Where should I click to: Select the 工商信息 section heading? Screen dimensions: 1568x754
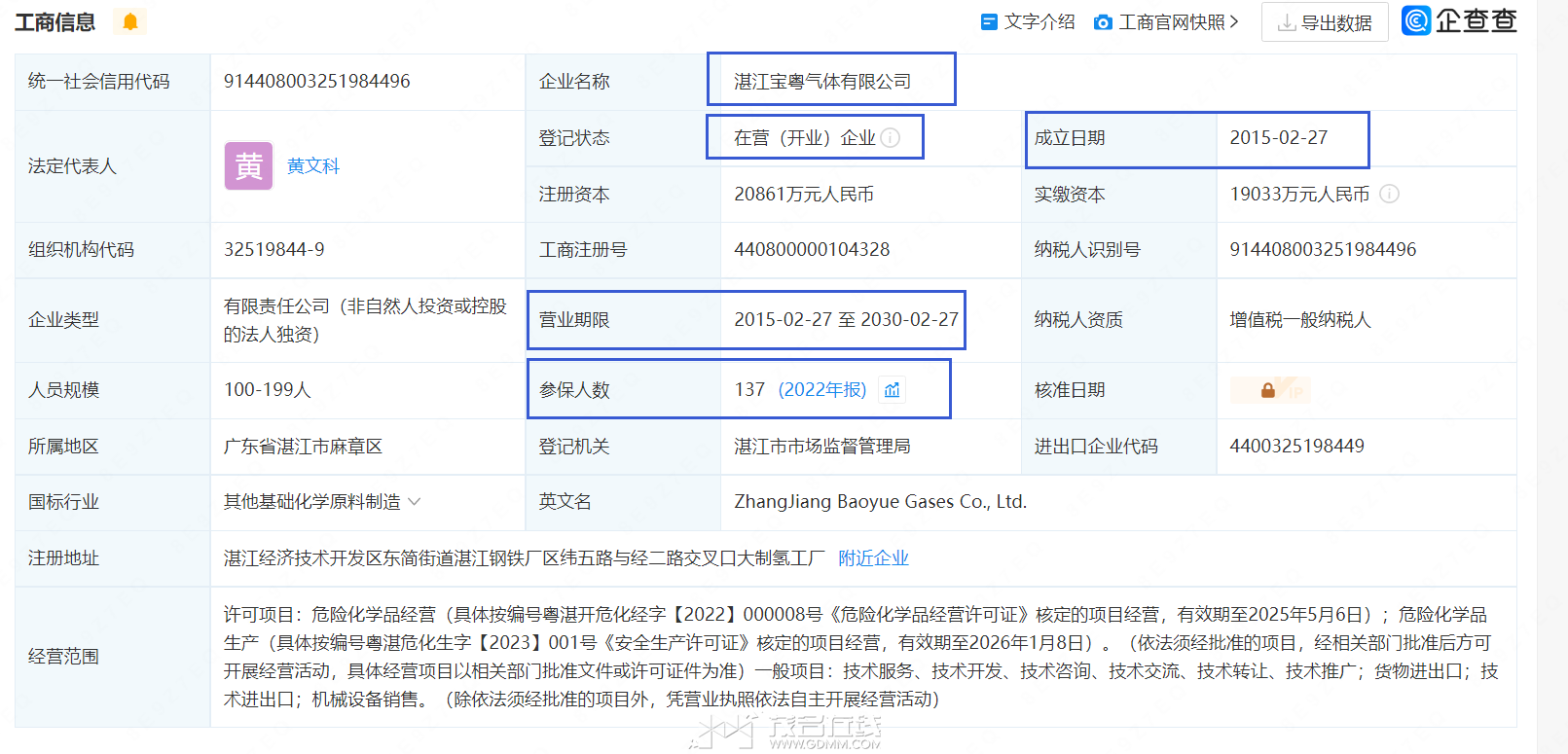tap(55, 21)
